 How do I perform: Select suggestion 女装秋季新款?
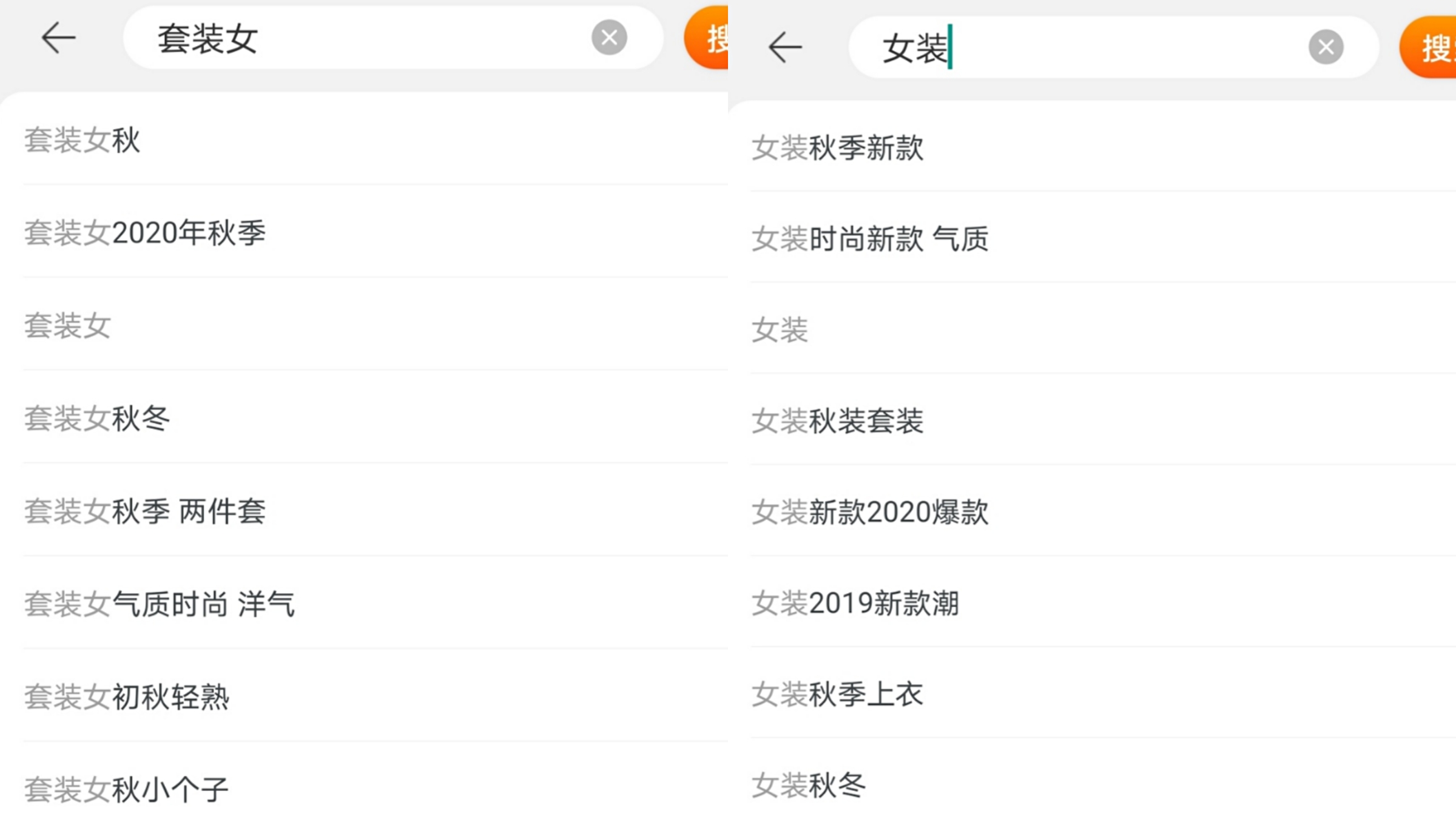[837, 148]
